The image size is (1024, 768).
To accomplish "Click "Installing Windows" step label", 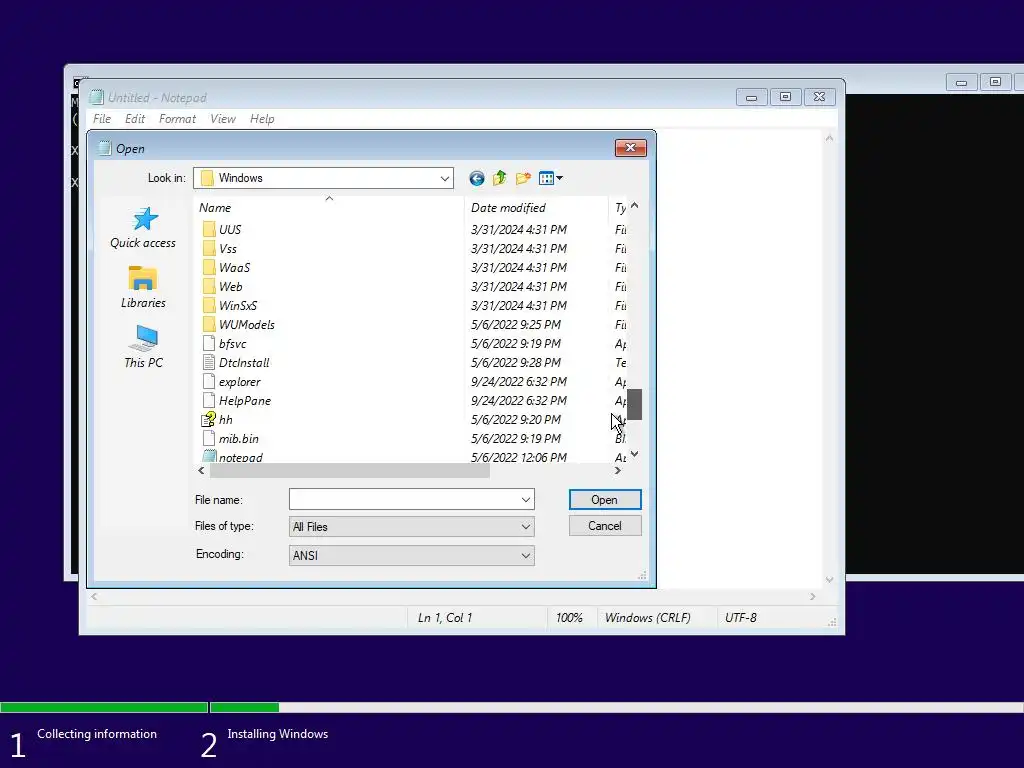I will coord(278,734).
